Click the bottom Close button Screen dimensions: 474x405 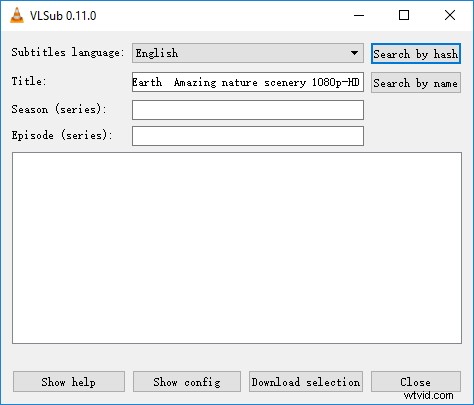(x=416, y=382)
